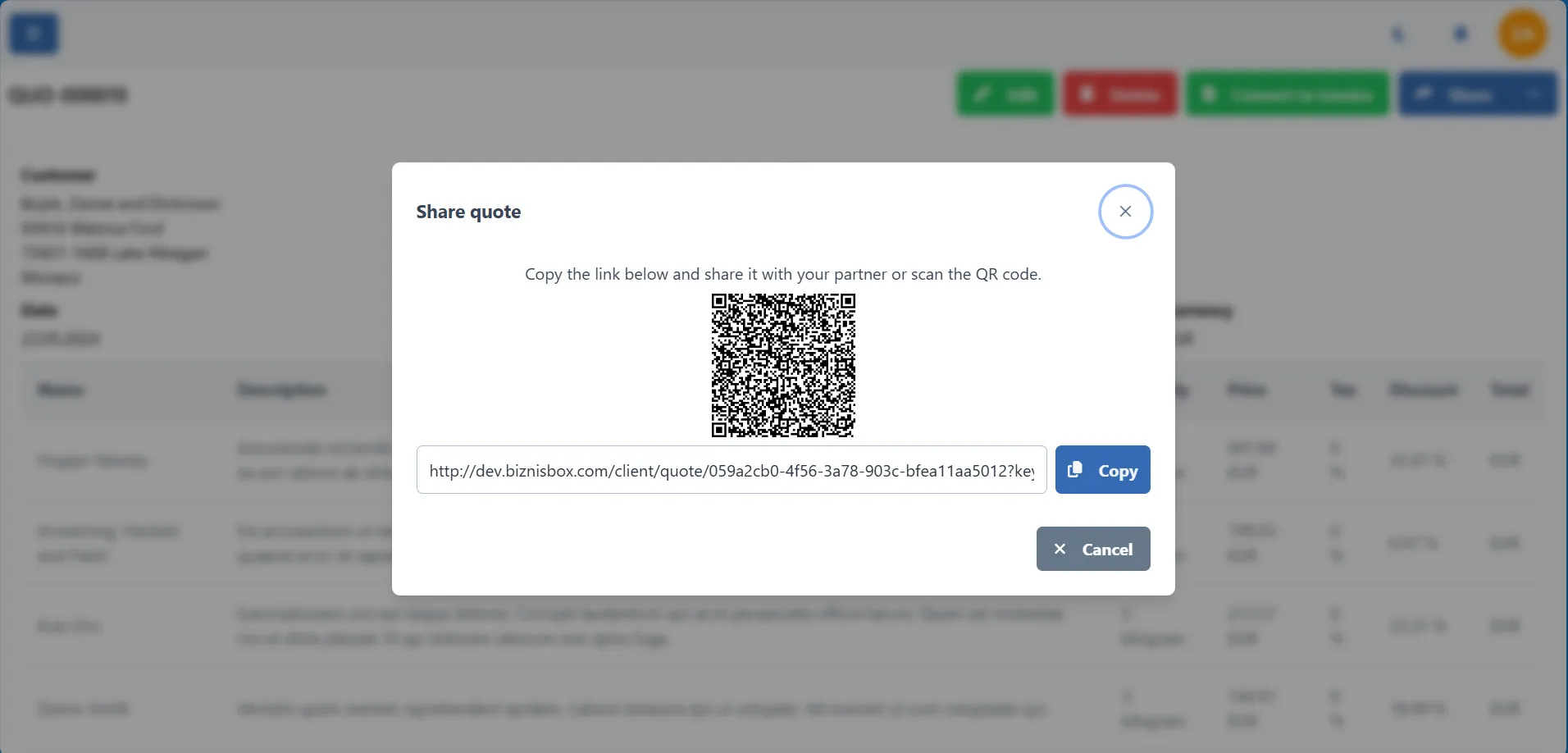Click the QR code image
This screenshot has width=1568, height=753.
(783, 365)
